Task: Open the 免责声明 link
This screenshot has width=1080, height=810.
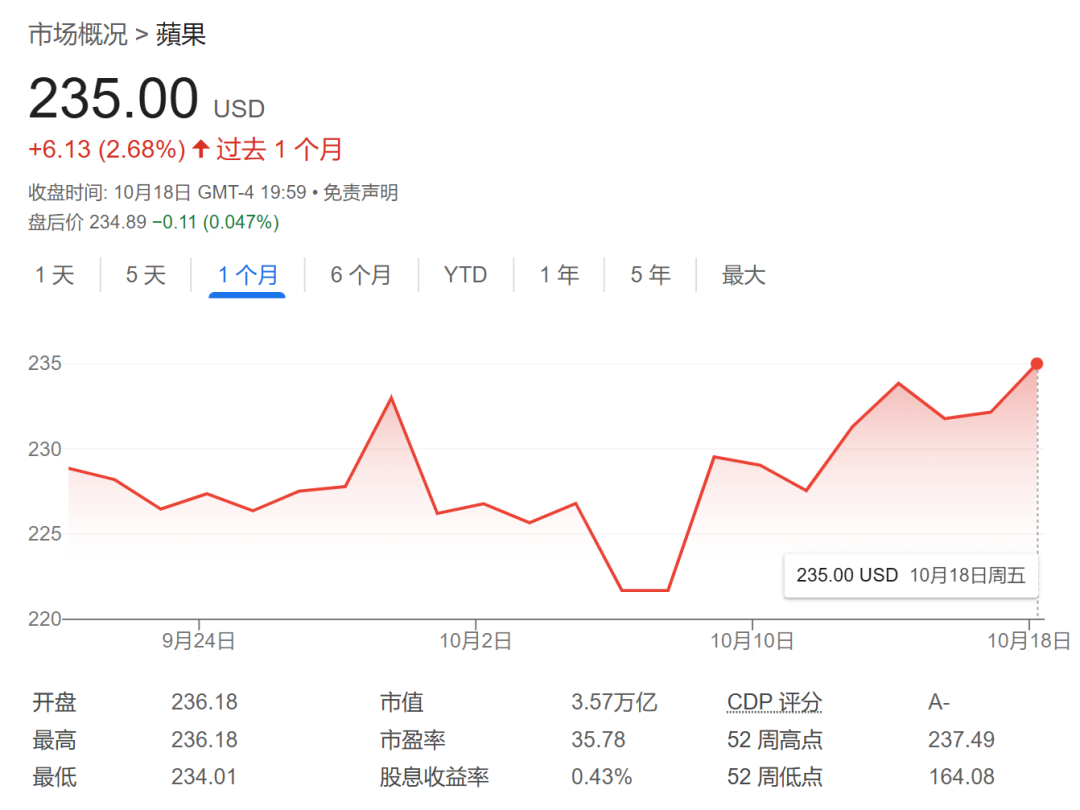Action: point(361,193)
